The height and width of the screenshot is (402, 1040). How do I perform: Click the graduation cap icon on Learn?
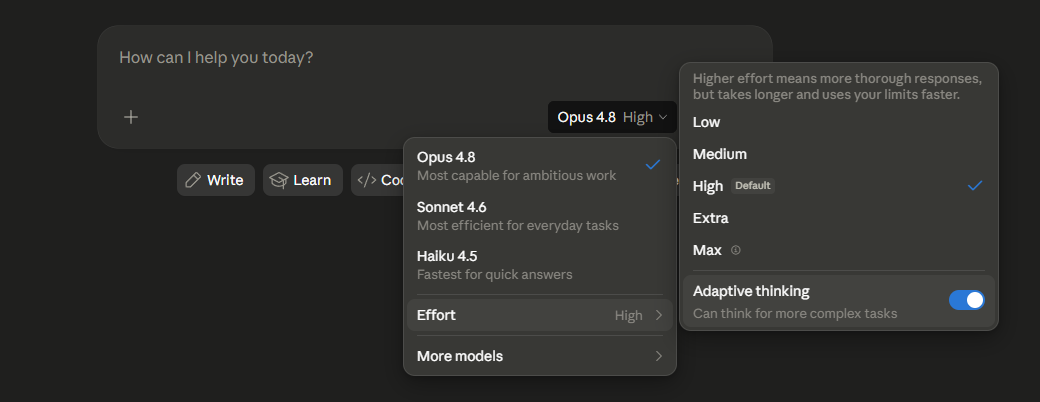coord(279,180)
